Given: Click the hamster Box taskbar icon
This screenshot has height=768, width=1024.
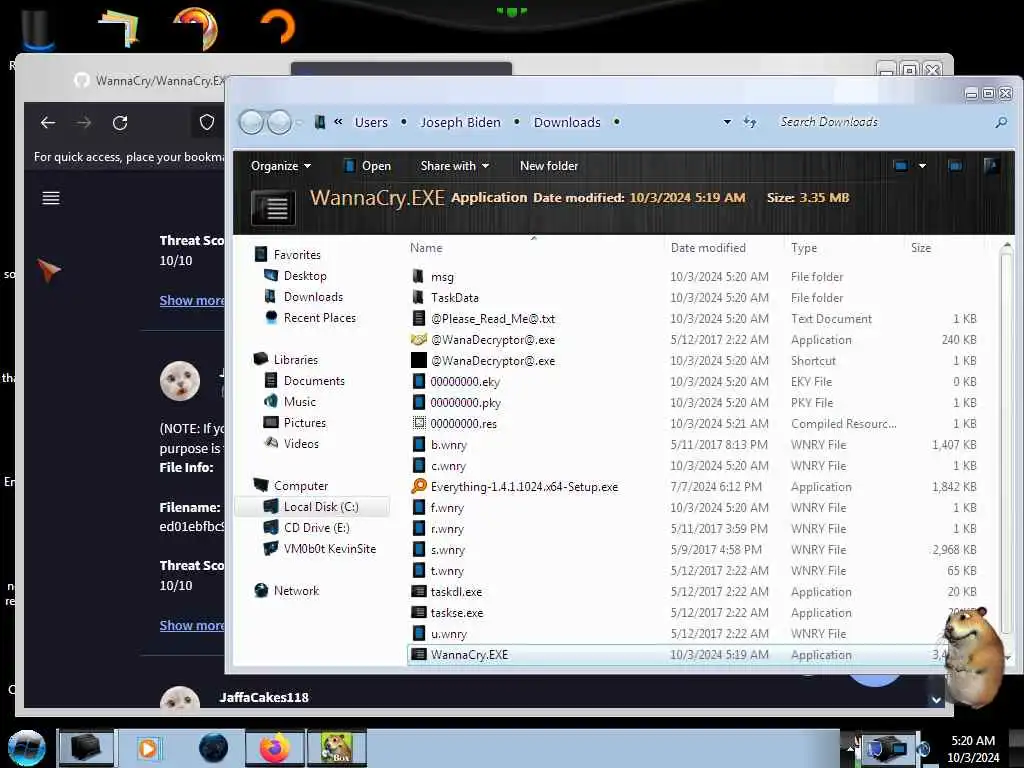Looking at the screenshot, I should [x=337, y=748].
